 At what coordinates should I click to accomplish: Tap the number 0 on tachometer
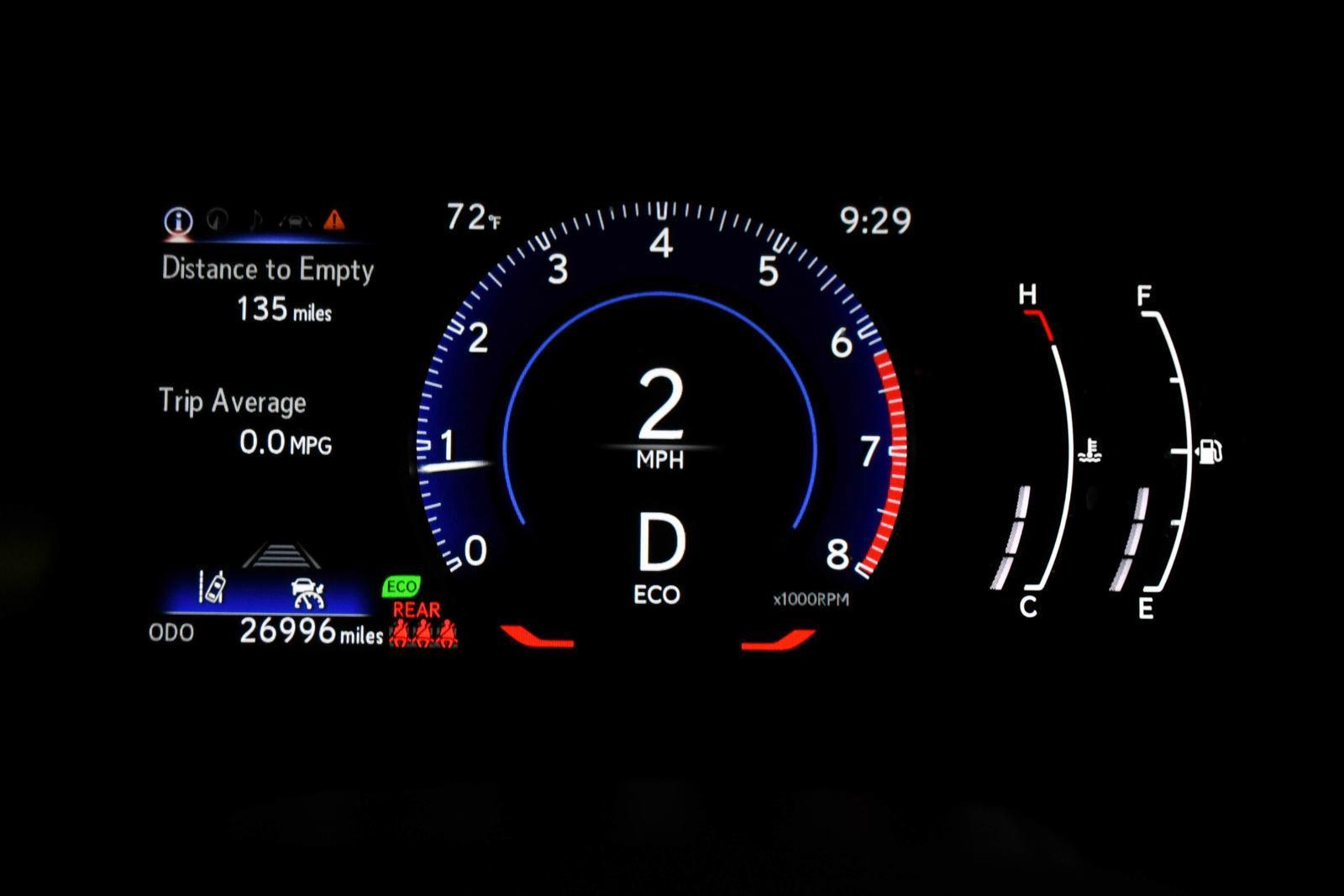click(x=475, y=551)
